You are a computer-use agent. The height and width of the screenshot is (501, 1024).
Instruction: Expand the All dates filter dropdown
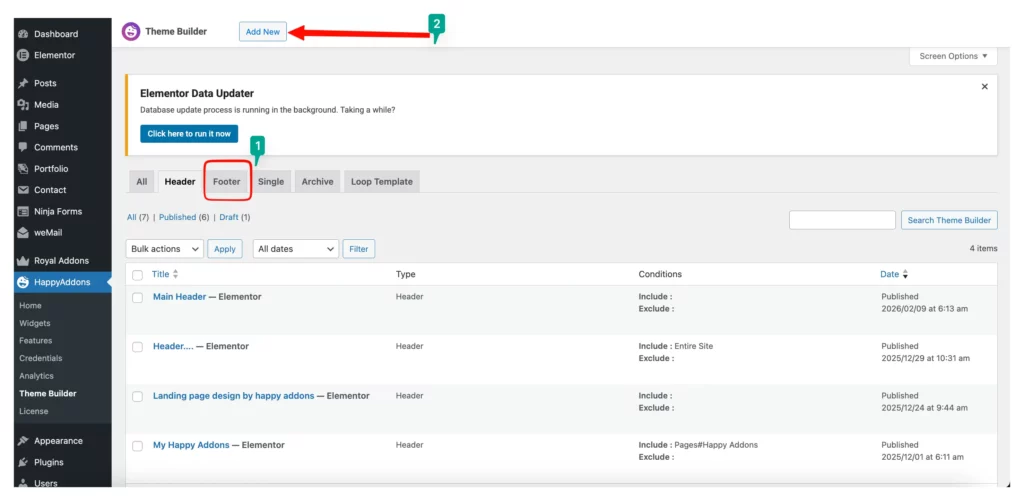tap(295, 249)
